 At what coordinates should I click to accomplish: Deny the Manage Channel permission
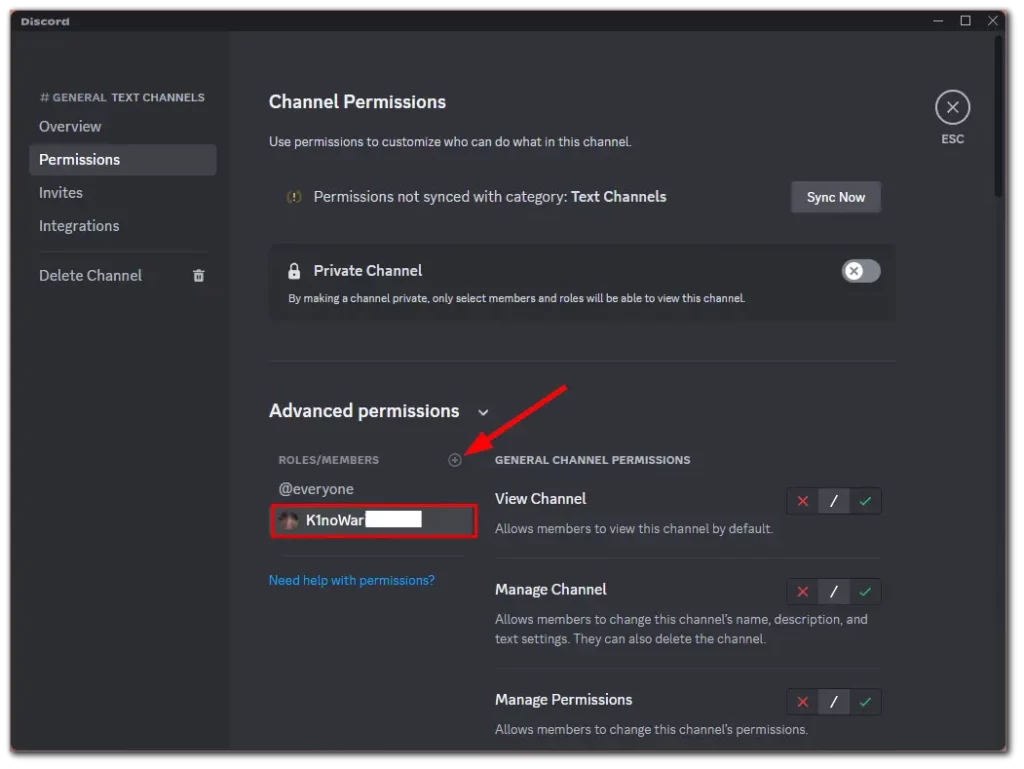[803, 592]
